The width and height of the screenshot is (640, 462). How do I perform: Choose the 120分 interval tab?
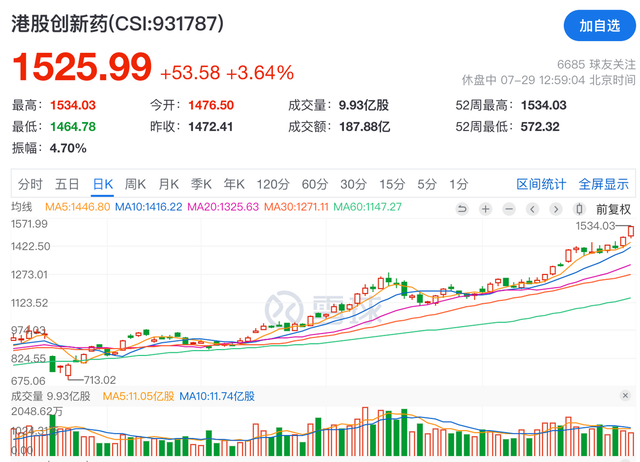coord(273,184)
